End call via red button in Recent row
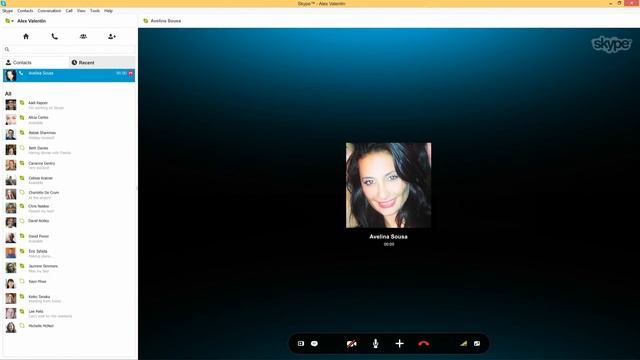Viewport: 640px width, 360px height. (x=131, y=73)
